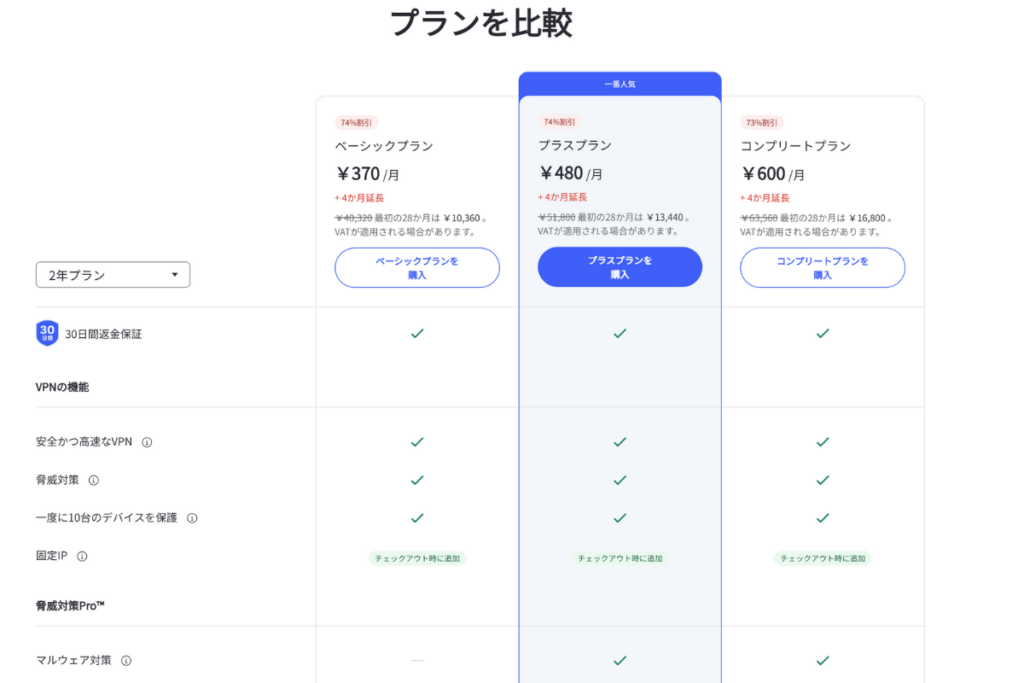Click info icon next to 固定IP

click(x=82, y=556)
